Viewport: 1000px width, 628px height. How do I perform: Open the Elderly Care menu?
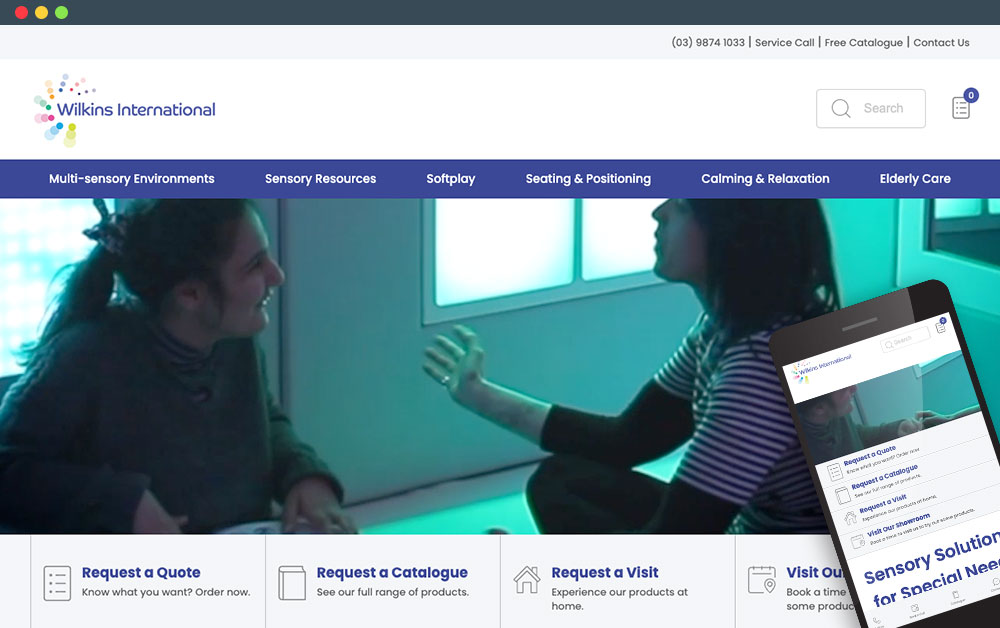tap(915, 179)
